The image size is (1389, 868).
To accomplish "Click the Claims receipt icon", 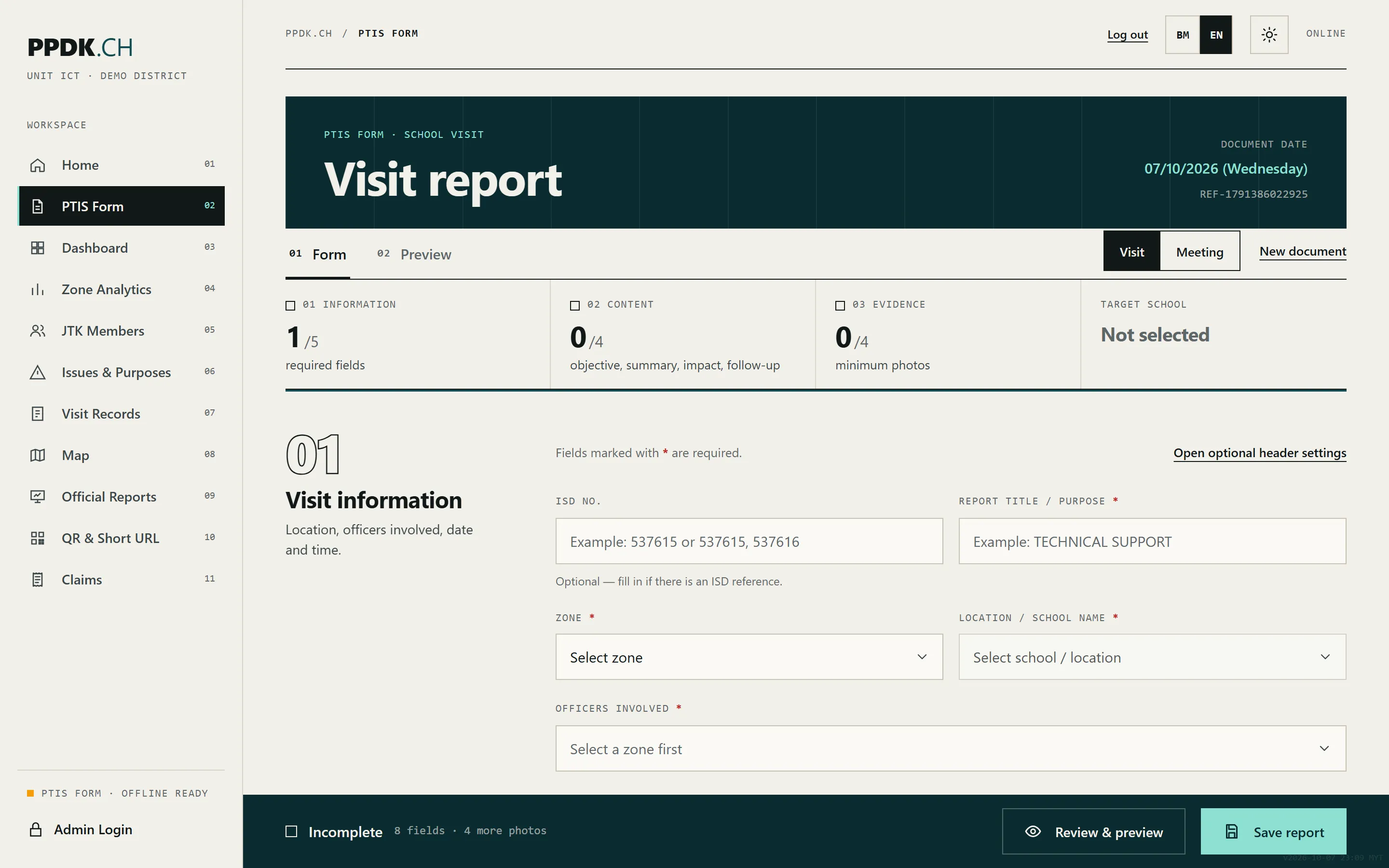I will (x=37, y=580).
